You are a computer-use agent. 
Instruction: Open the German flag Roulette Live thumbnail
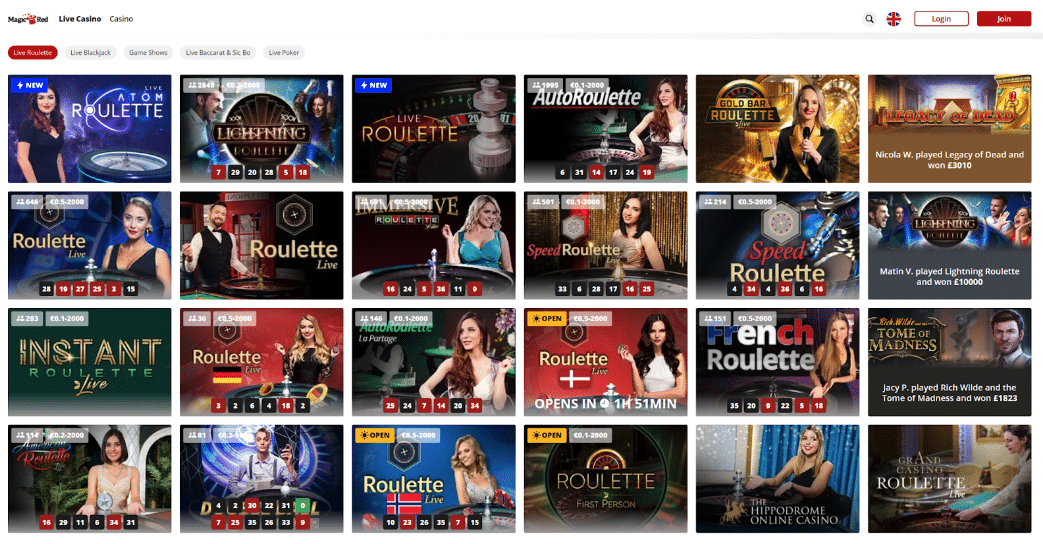[261, 362]
